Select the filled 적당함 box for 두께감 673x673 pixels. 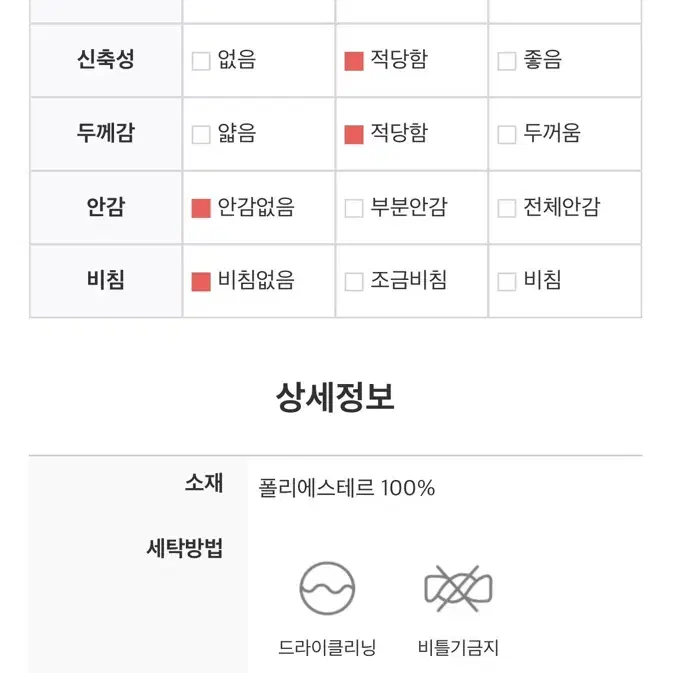coord(354,134)
